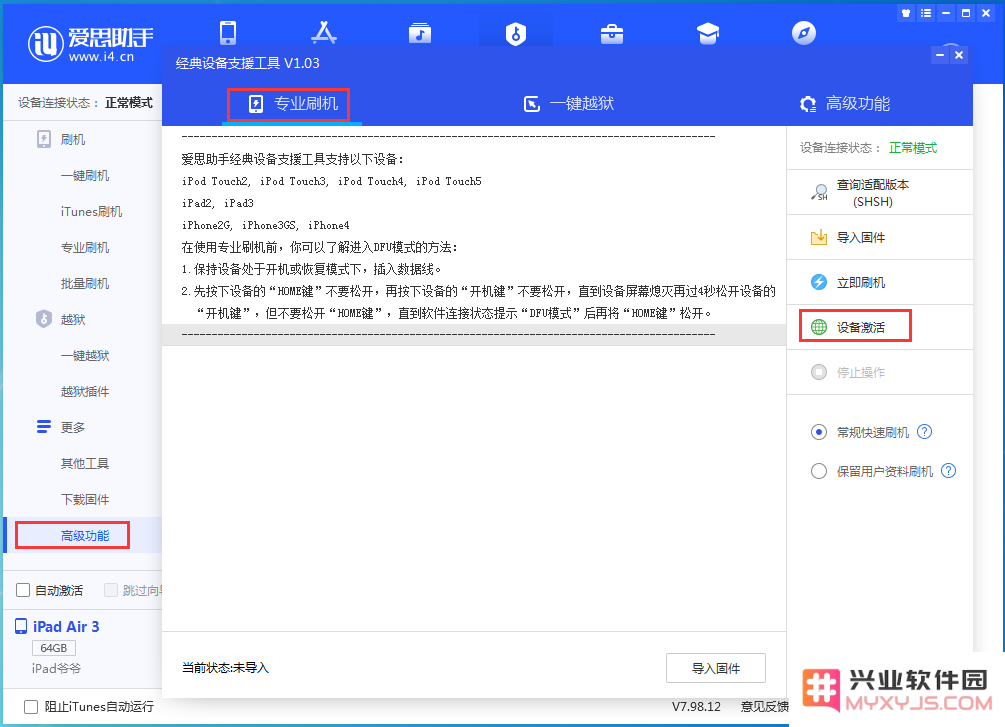Click 导入固件 in right panel
Viewport: 1005px width, 727px height.
click(x=879, y=238)
